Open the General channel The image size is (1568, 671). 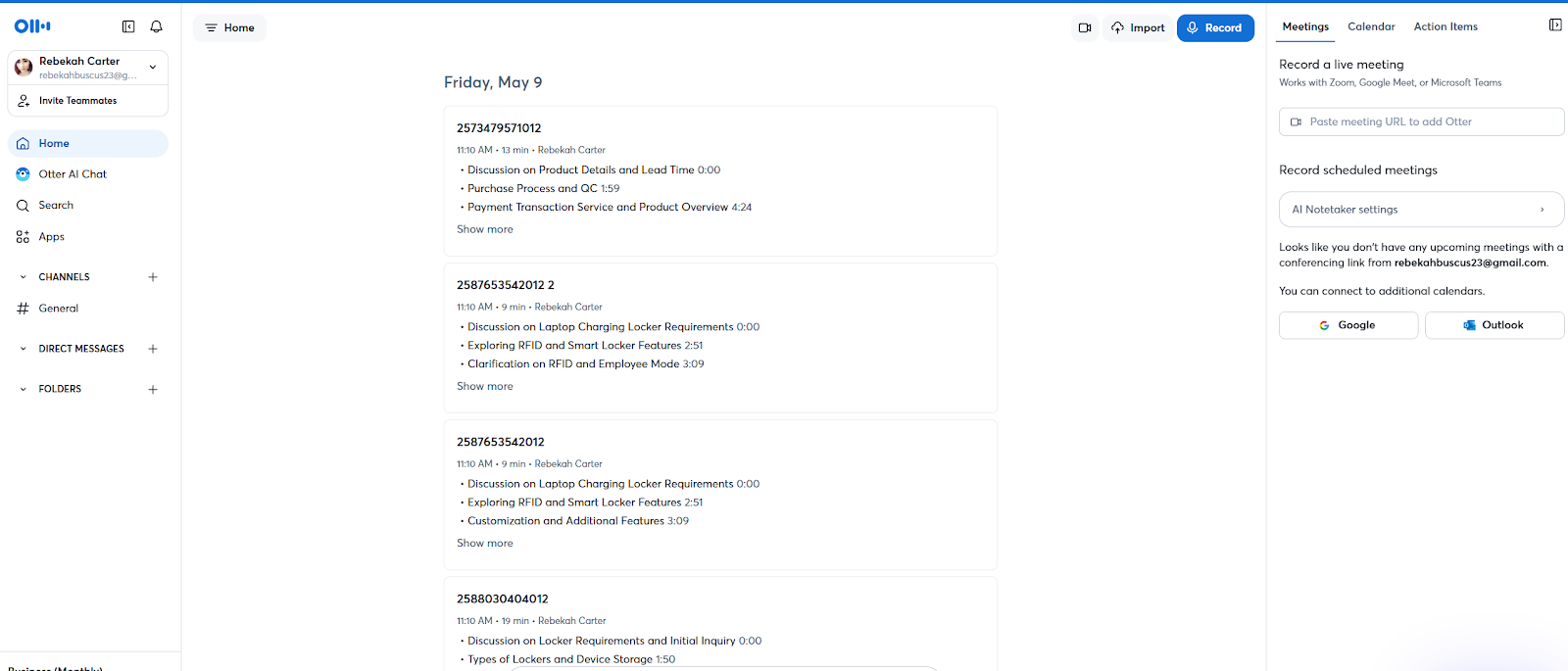(88, 309)
